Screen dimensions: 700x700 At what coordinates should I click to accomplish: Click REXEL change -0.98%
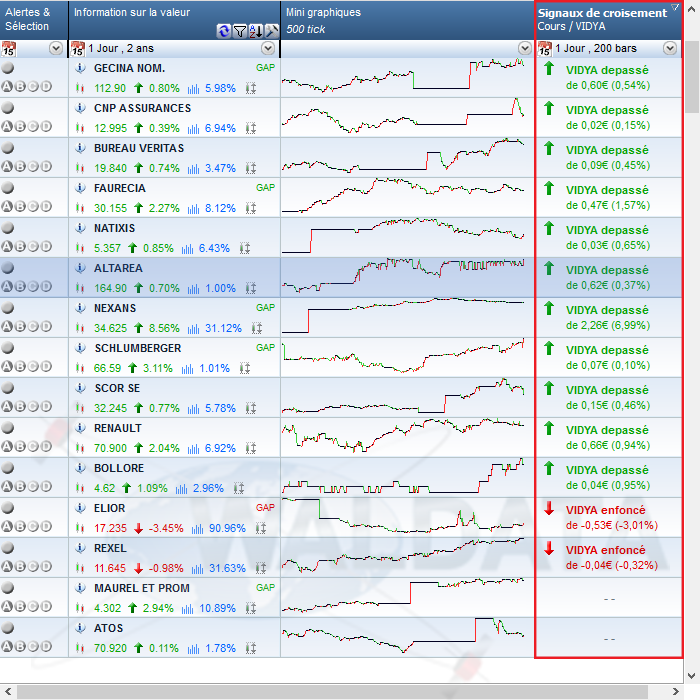pos(166,568)
